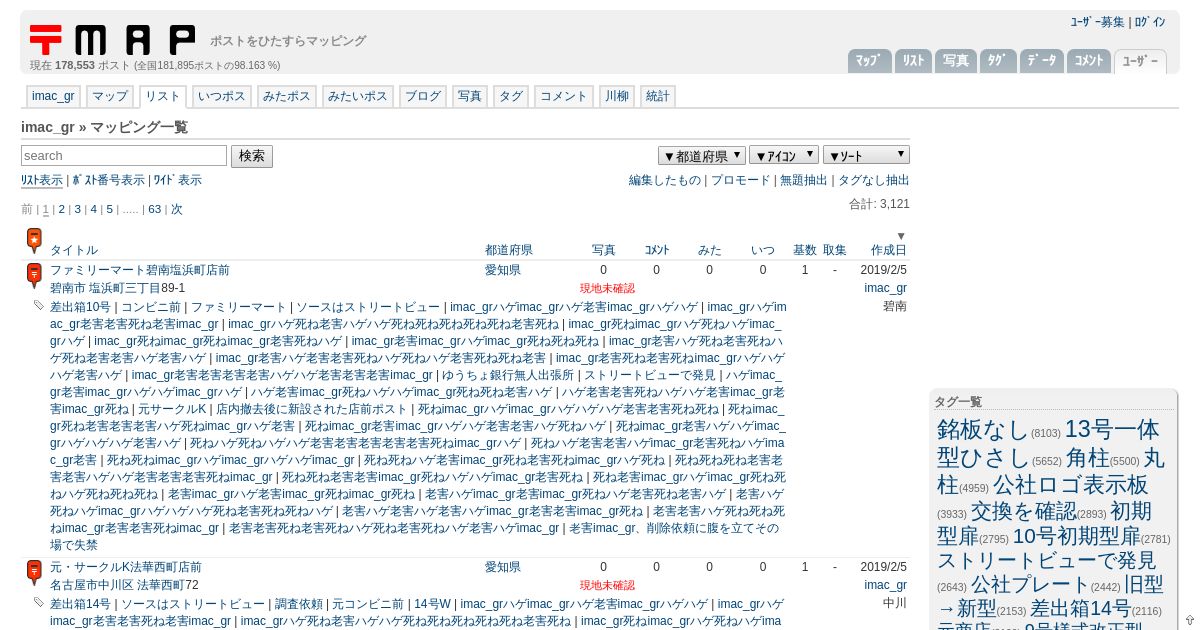This screenshot has height=630, width=1200.
Task: Open 元・サークルK法華西町店前 post title
Action: click(x=126, y=567)
